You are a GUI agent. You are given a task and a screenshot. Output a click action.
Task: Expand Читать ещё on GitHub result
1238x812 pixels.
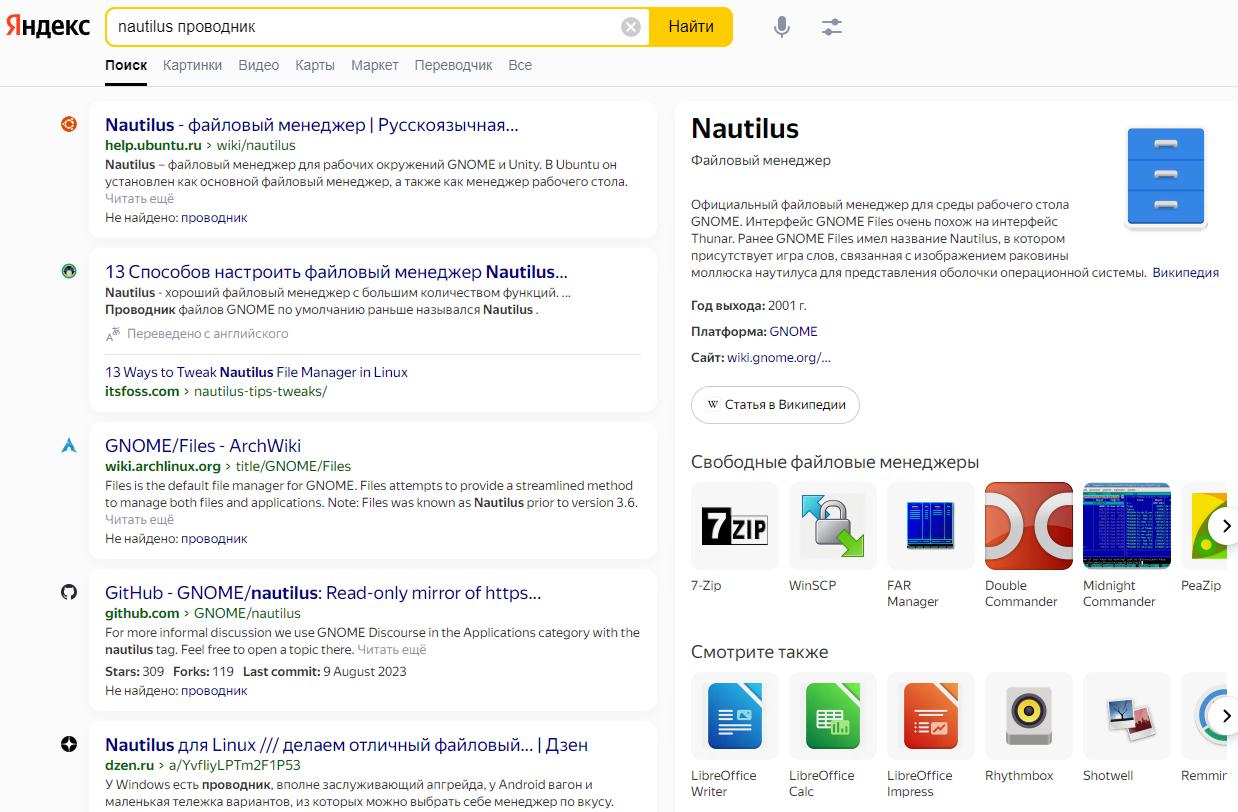(x=391, y=650)
